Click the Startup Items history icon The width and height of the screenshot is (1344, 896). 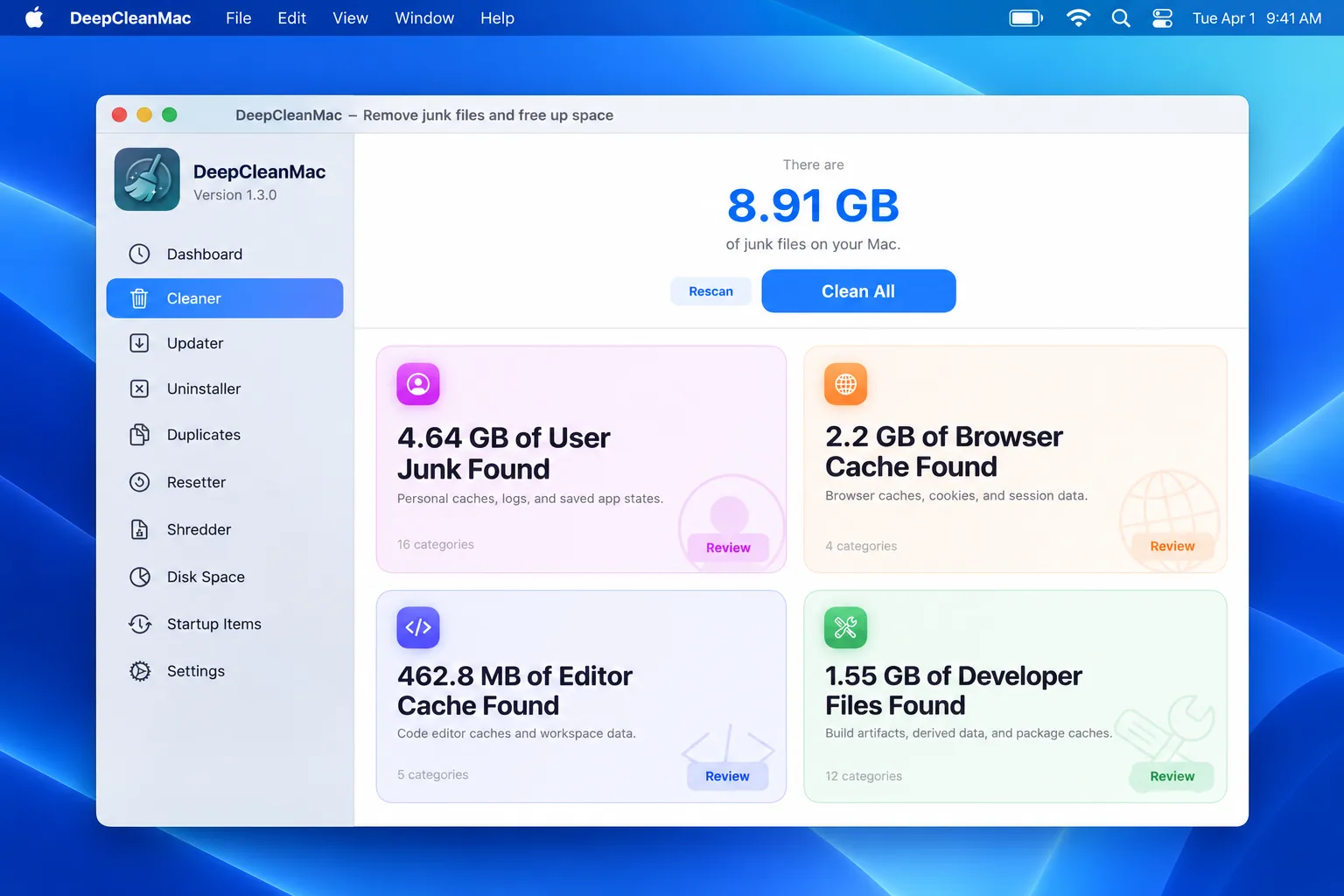pyautogui.click(x=140, y=624)
